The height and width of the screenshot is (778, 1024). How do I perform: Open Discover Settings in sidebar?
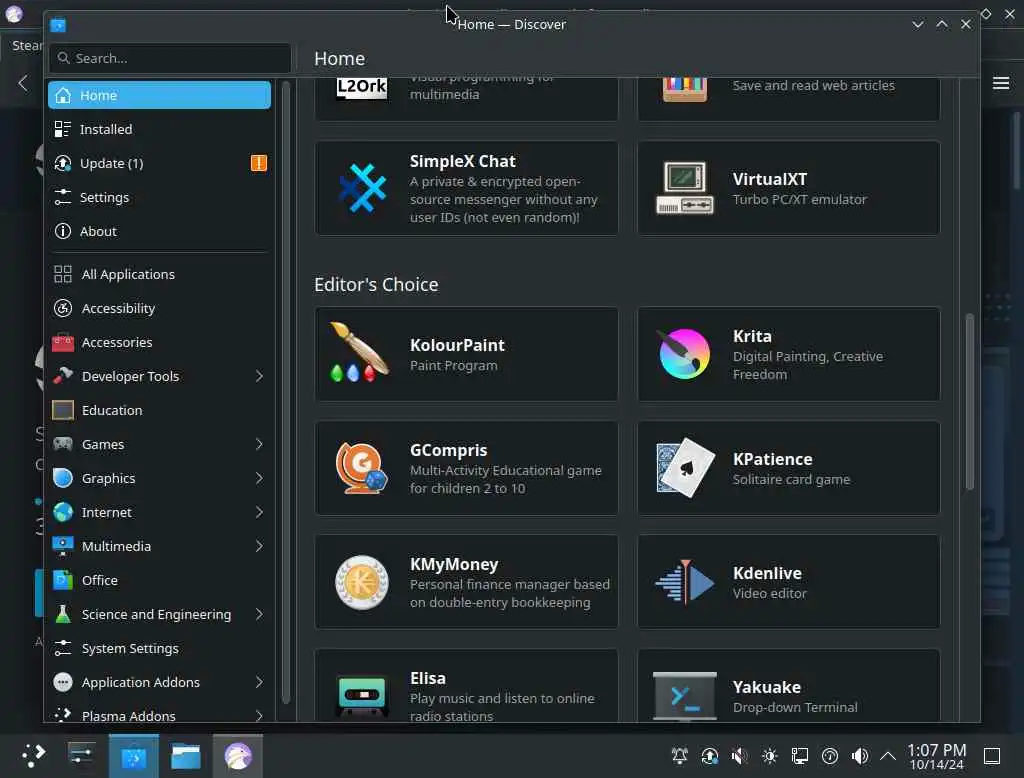[159, 197]
